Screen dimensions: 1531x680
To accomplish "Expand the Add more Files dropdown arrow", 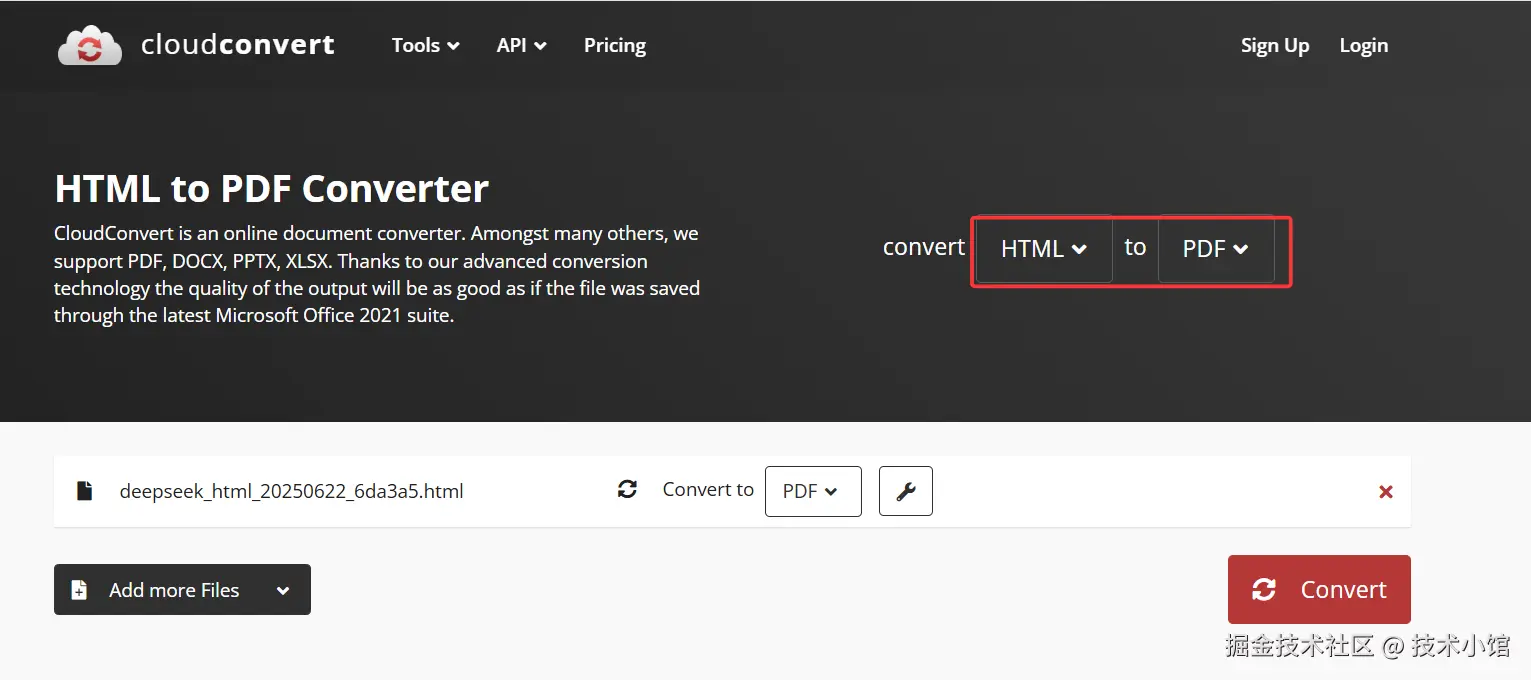I will pyautogui.click(x=283, y=591).
